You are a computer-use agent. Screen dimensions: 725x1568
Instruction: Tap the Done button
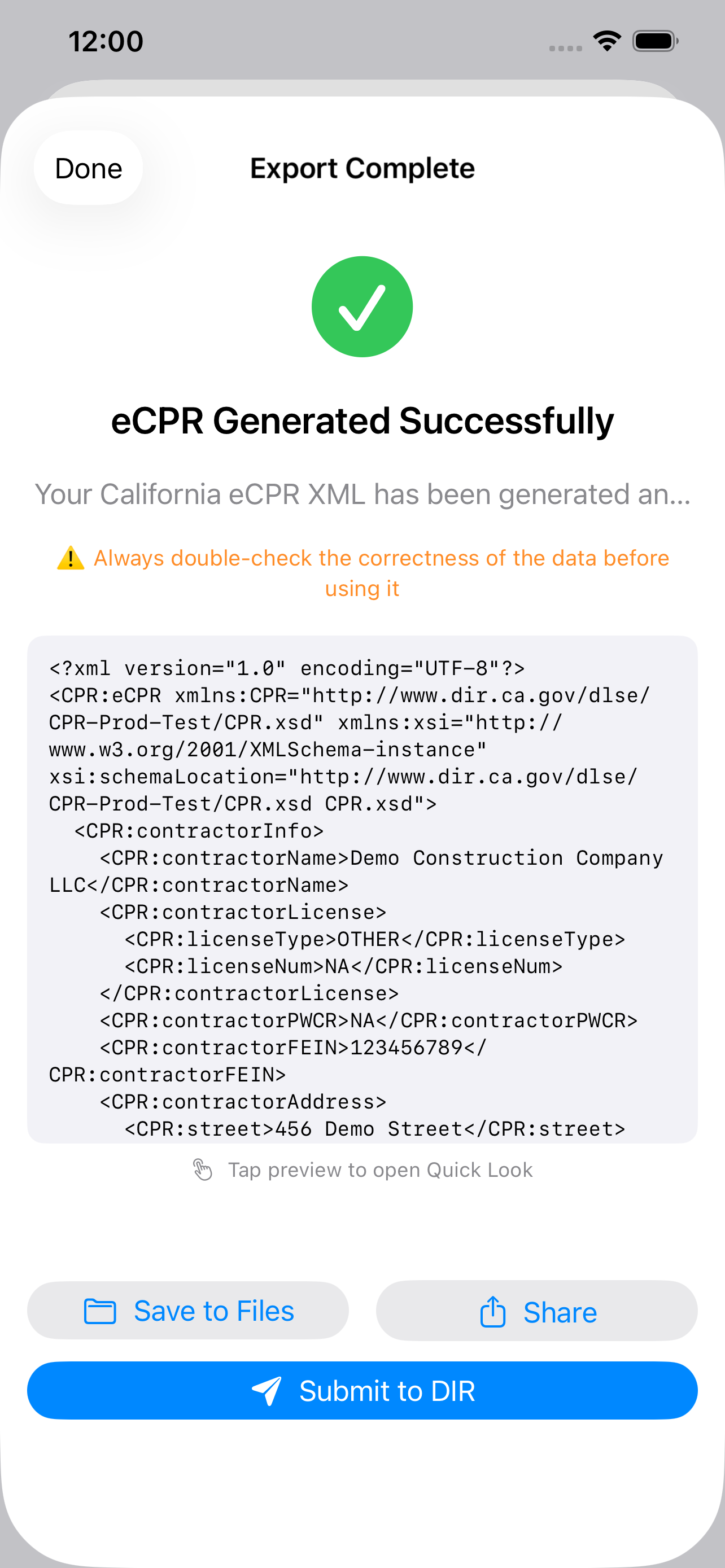point(88,168)
